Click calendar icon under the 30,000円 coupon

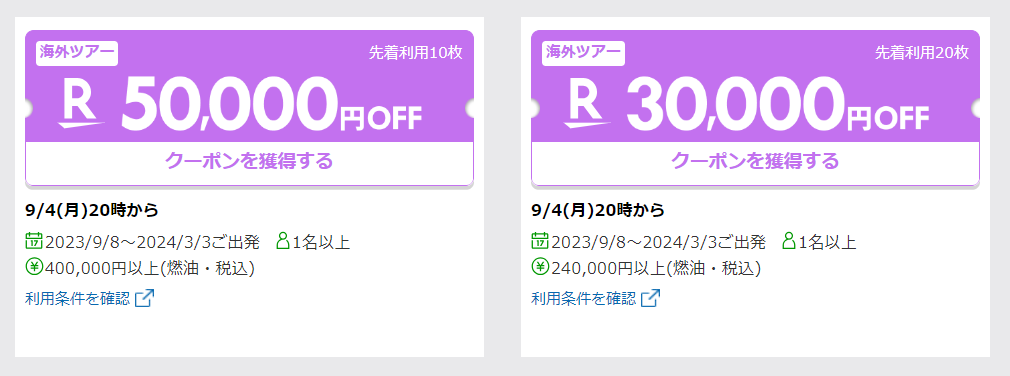click(540, 241)
